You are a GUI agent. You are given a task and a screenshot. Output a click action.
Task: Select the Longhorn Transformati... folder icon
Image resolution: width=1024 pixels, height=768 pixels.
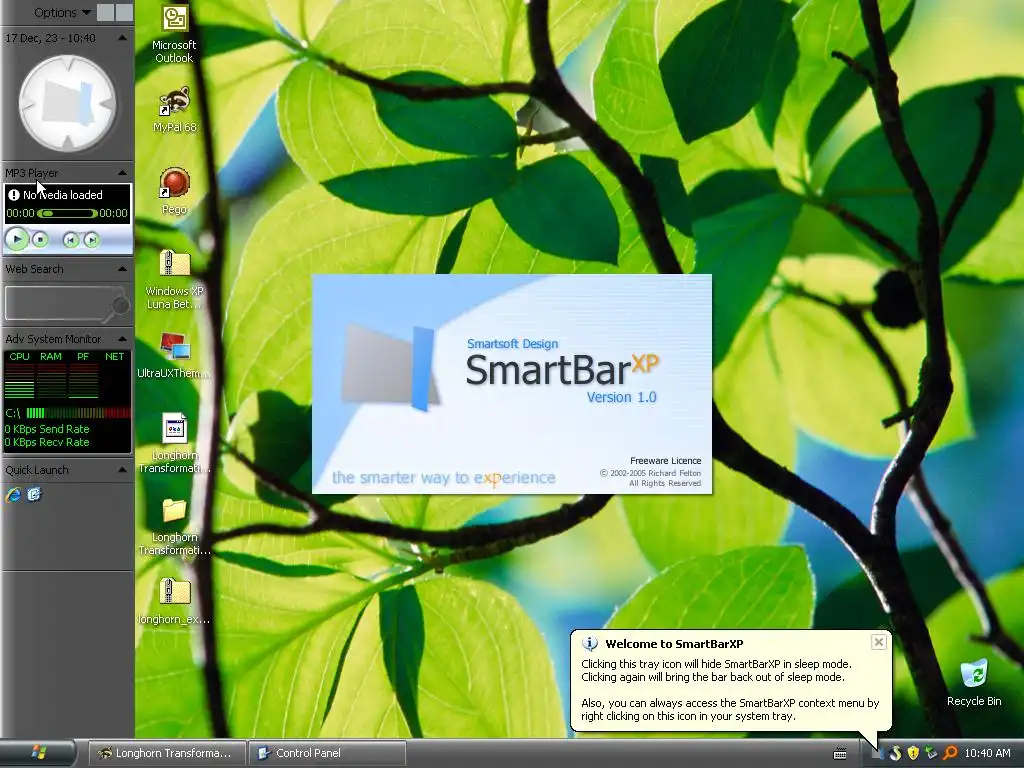tap(174, 526)
